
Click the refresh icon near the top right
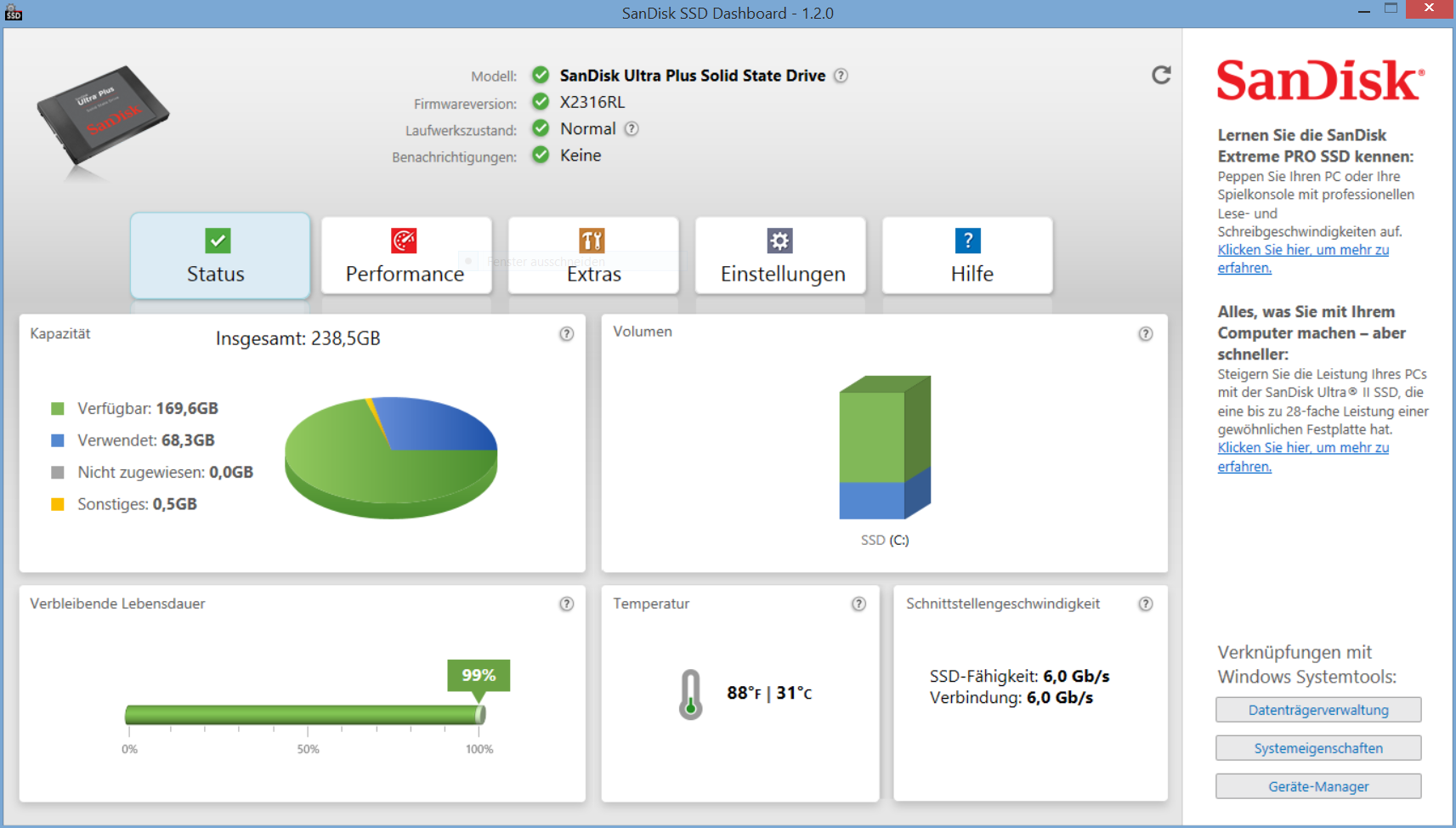point(1161,75)
